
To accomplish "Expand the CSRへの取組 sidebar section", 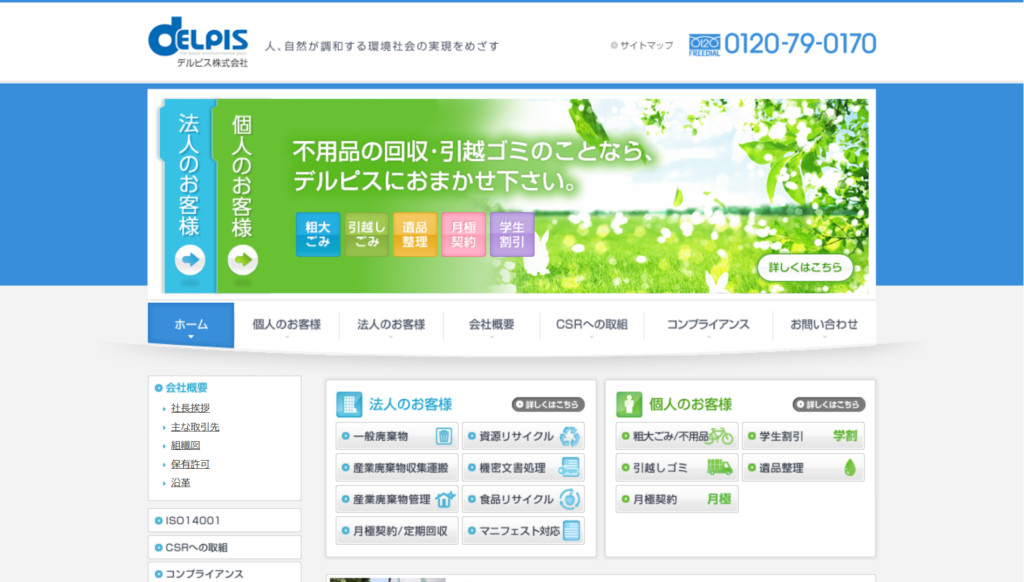I will 224,547.
